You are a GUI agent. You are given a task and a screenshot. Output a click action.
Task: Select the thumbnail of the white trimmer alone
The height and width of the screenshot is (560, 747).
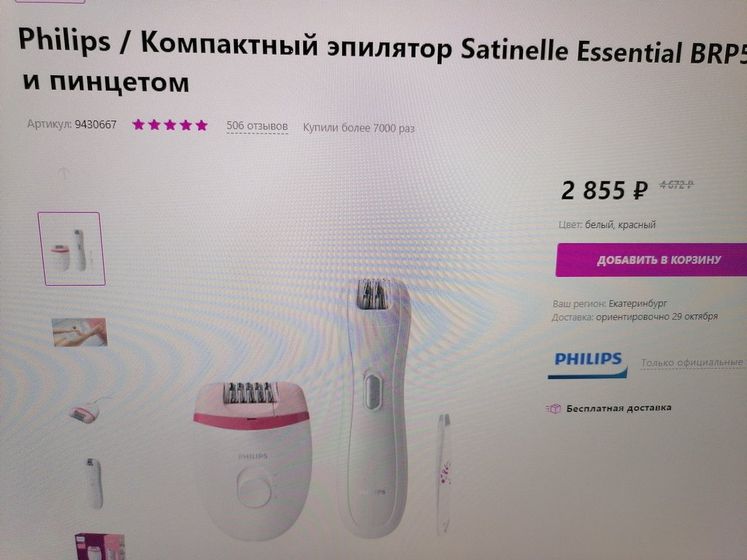click(x=94, y=484)
